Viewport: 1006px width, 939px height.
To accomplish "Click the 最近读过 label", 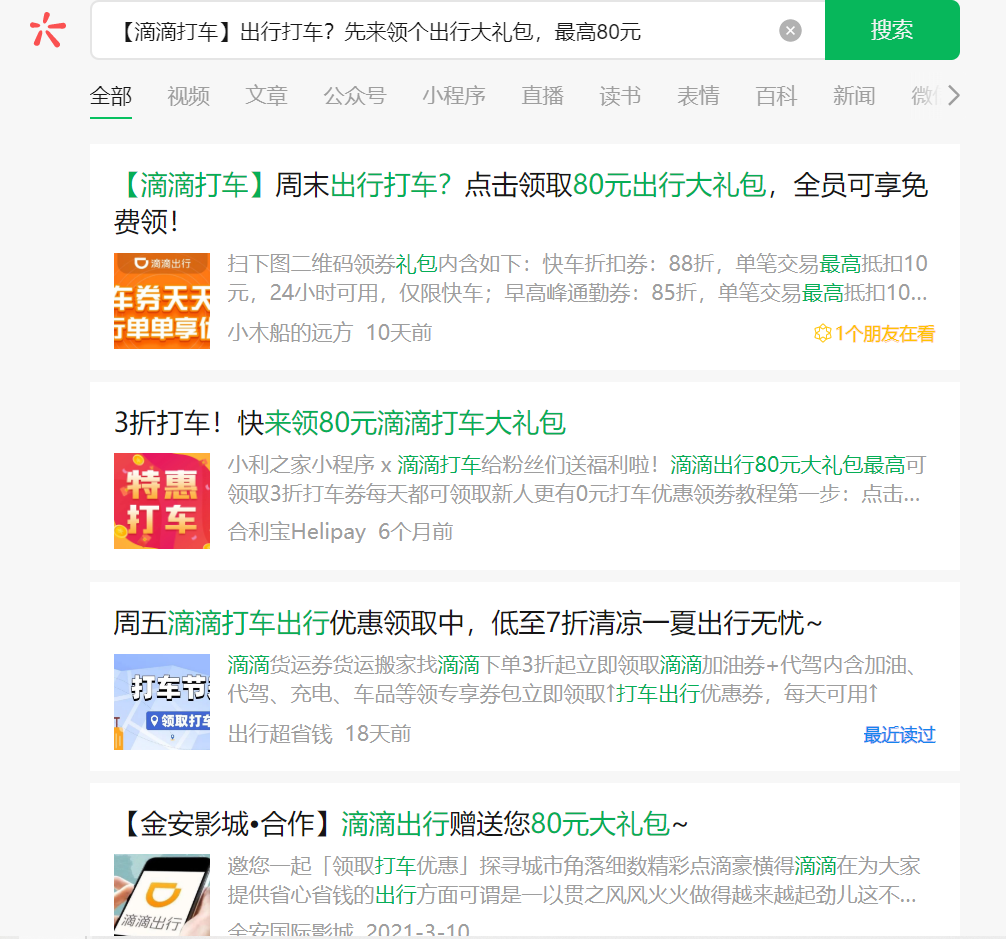I will [x=899, y=735].
